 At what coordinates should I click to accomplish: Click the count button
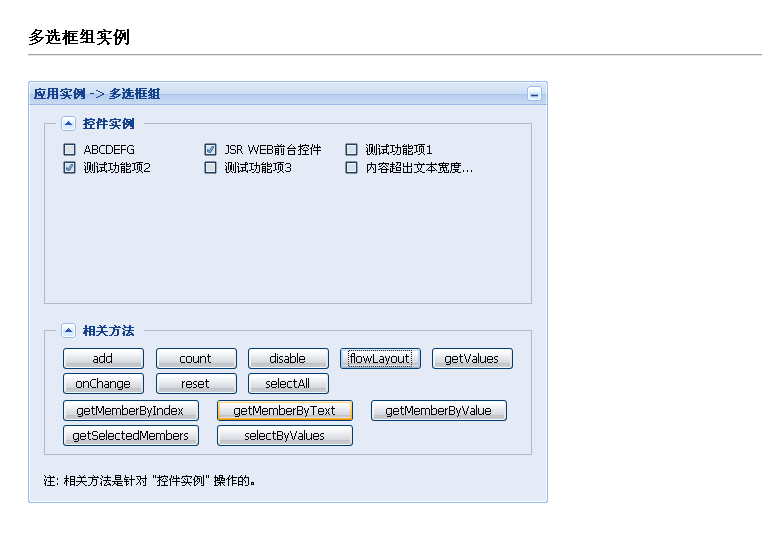pyautogui.click(x=196, y=359)
